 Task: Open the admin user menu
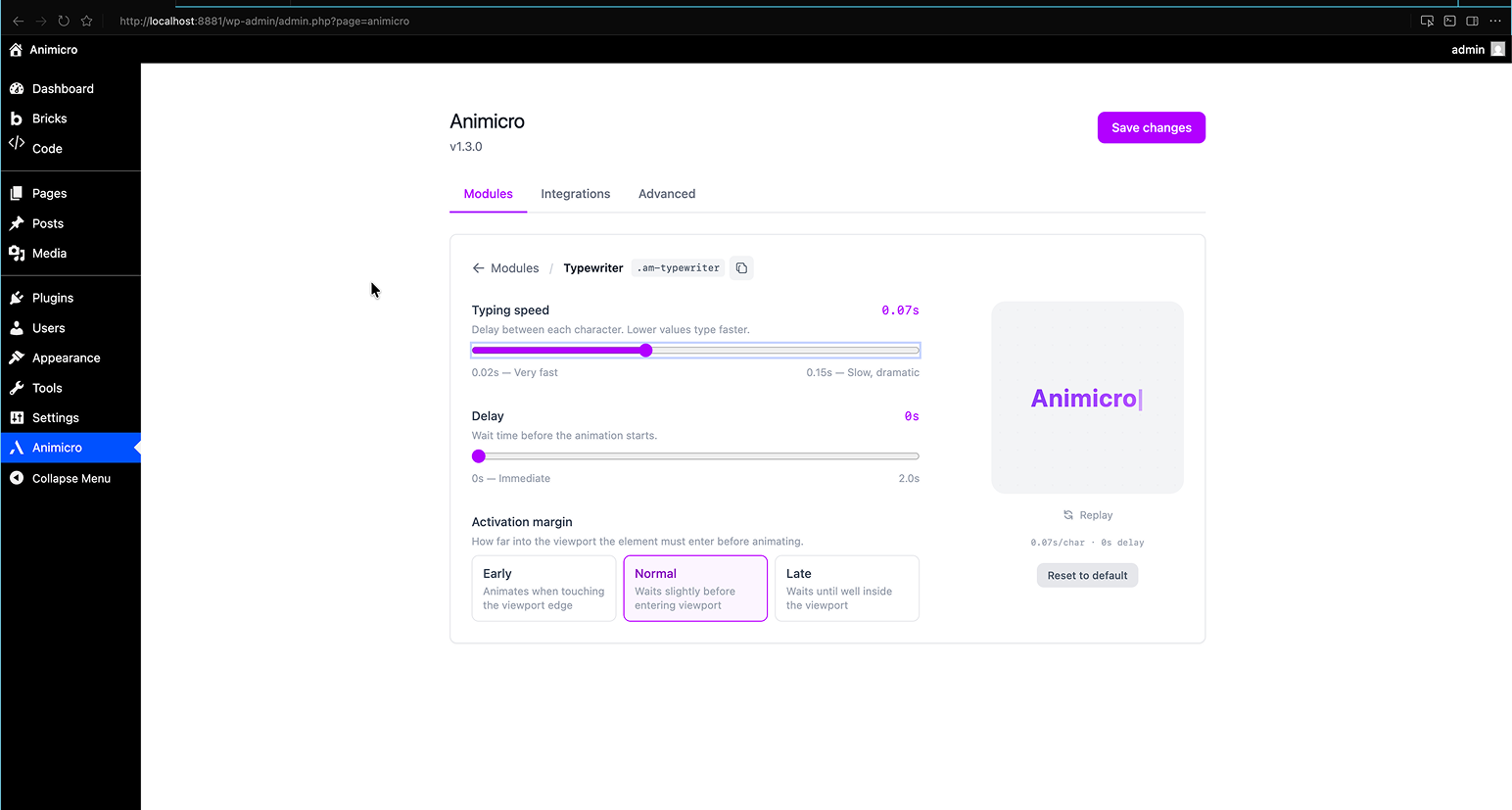[x=1468, y=49]
